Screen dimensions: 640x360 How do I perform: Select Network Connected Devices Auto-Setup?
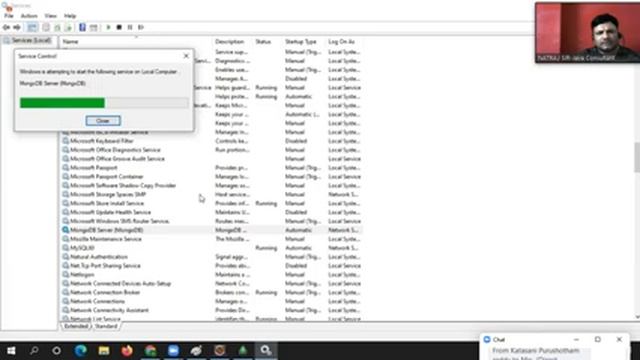(211, 284)
